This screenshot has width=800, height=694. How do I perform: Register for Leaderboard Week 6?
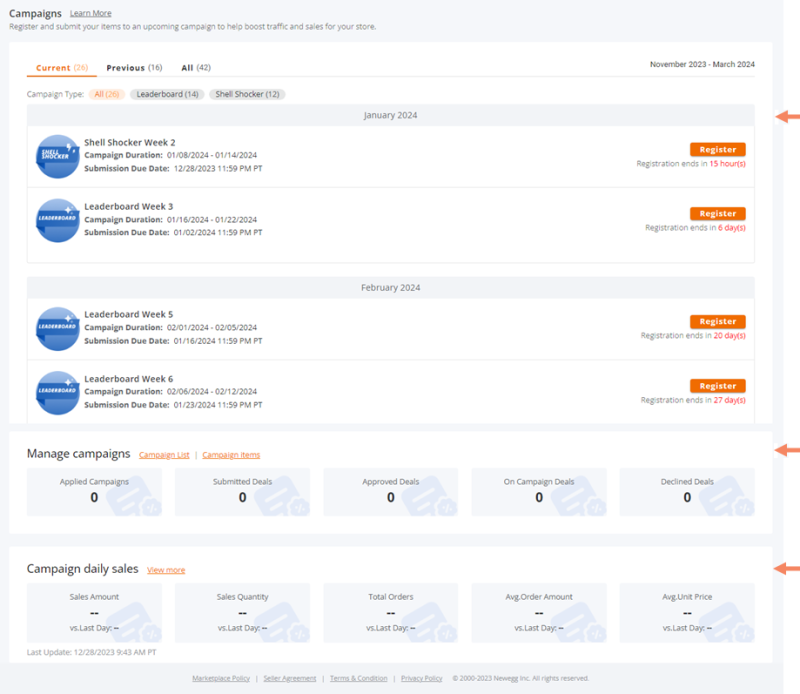click(x=717, y=385)
